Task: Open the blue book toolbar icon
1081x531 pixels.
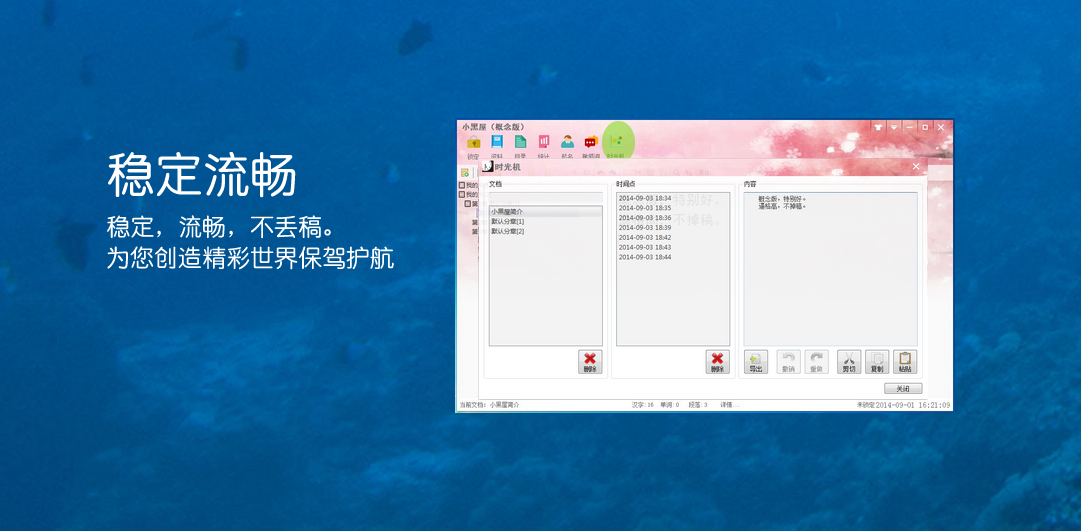Action: coord(497,142)
